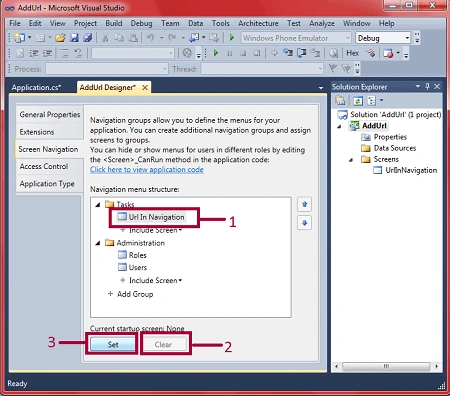This screenshot has width=450, height=396.
Task: Open the Thread combo box
Action: coord(262,69)
